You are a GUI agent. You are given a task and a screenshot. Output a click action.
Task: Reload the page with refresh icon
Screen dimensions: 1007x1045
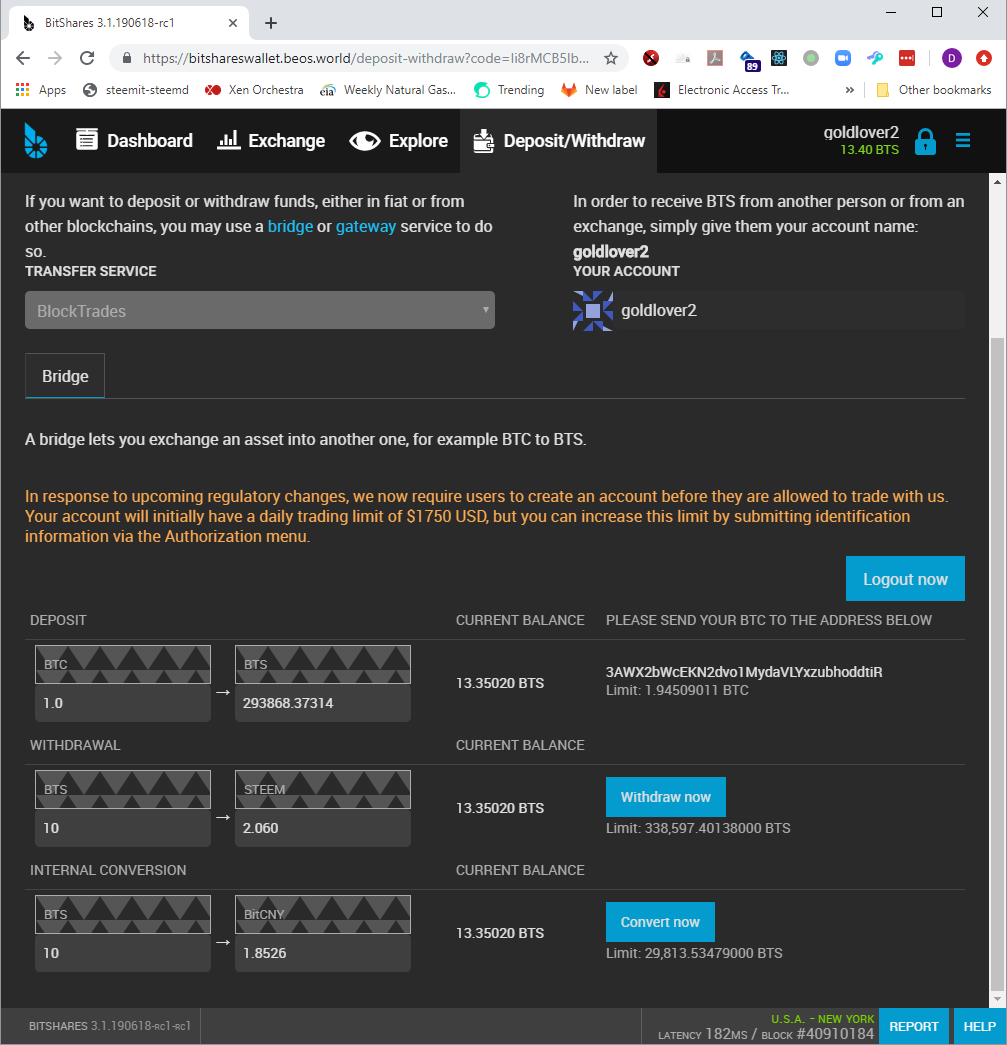click(x=87, y=58)
